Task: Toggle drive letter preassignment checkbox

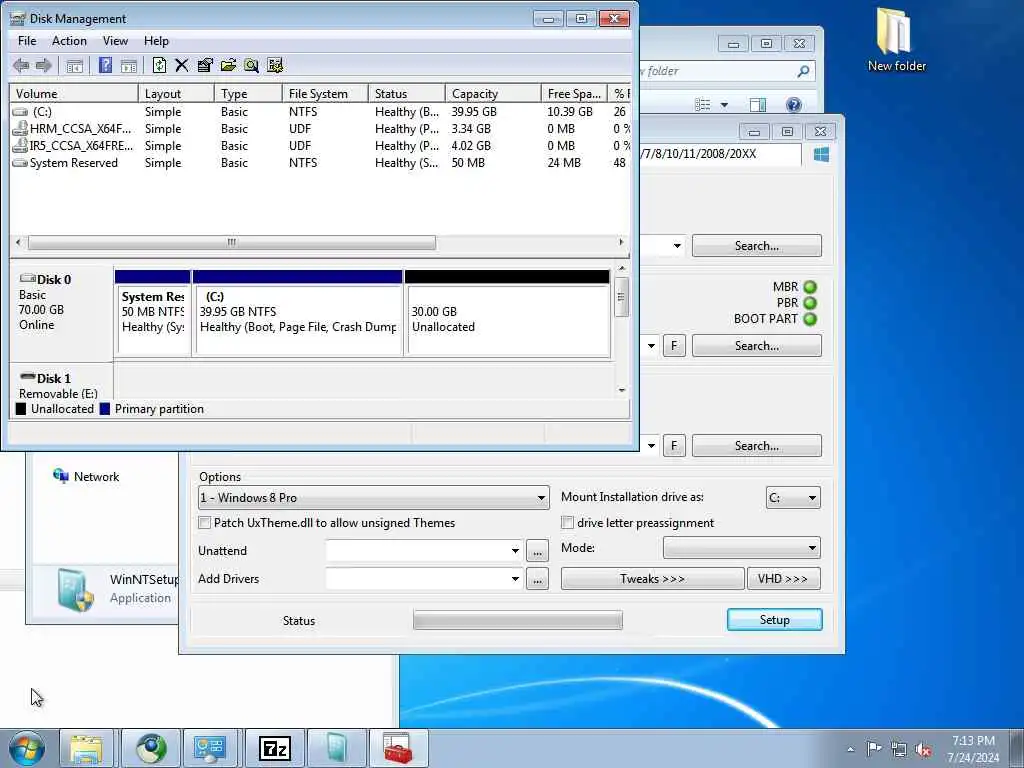Action: tap(568, 522)
